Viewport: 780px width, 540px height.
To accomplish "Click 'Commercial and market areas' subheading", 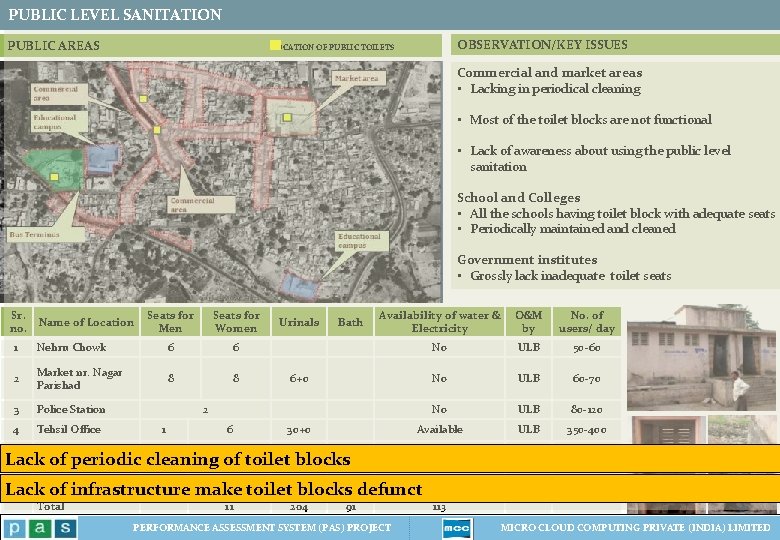I will 550,73.
